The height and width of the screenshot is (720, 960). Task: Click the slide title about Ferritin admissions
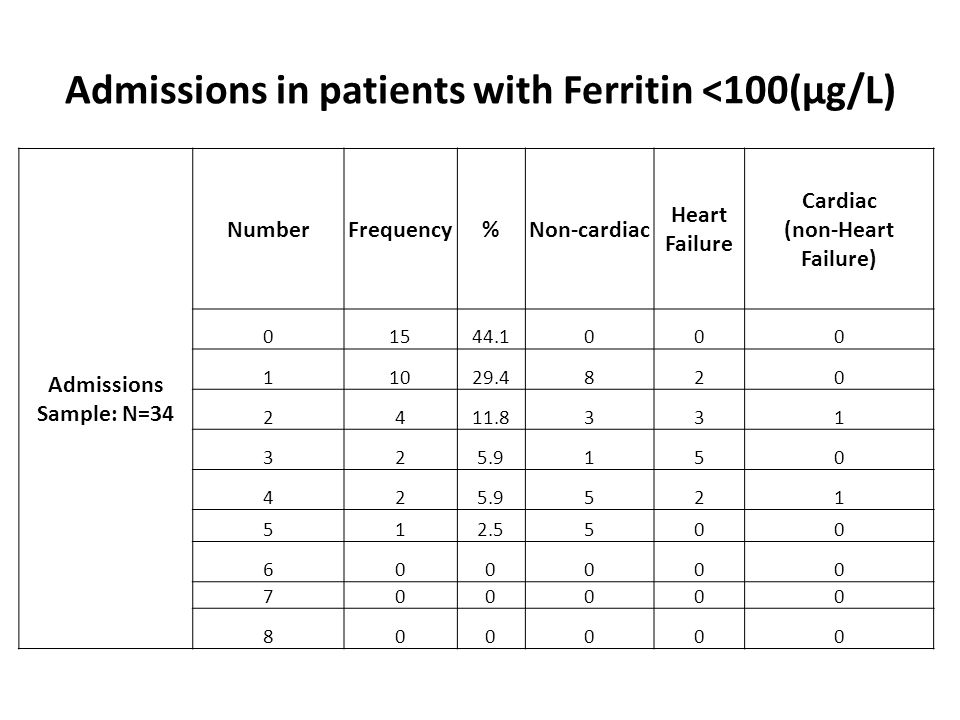[480, 91]
